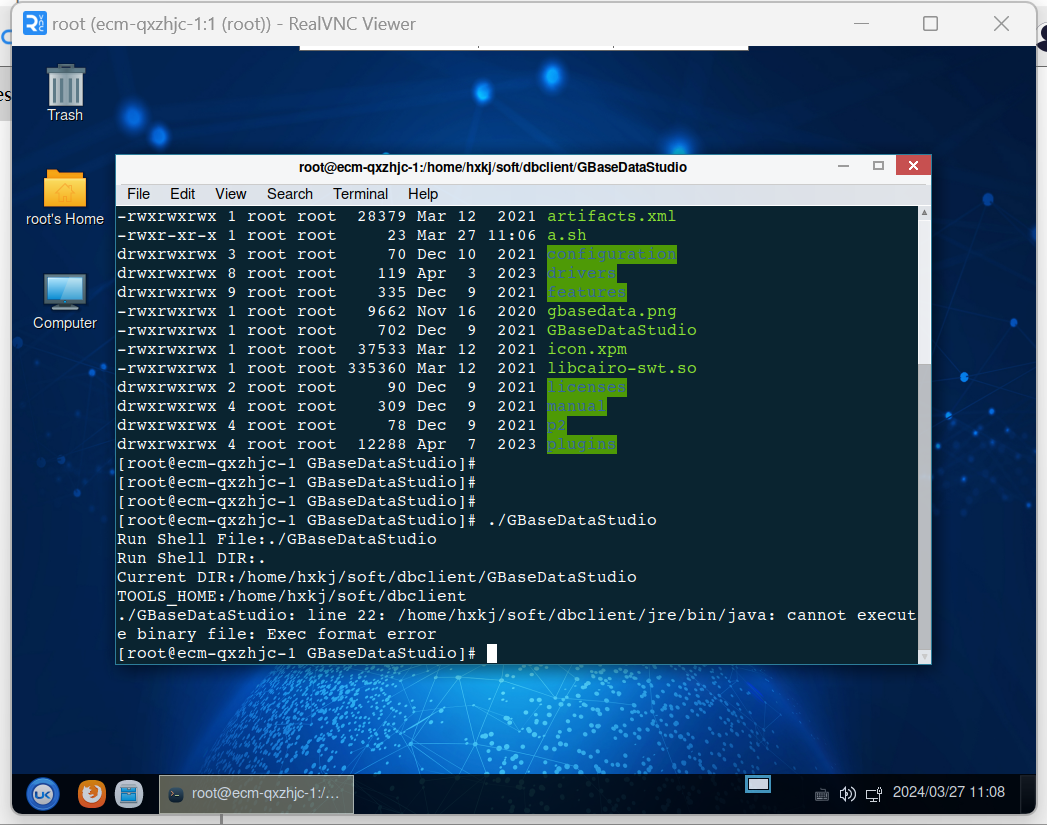Image resolution: width=1047 pixels, height=825 pixels.
Task: Maximize the terminal window
Action: pos(878,166)
